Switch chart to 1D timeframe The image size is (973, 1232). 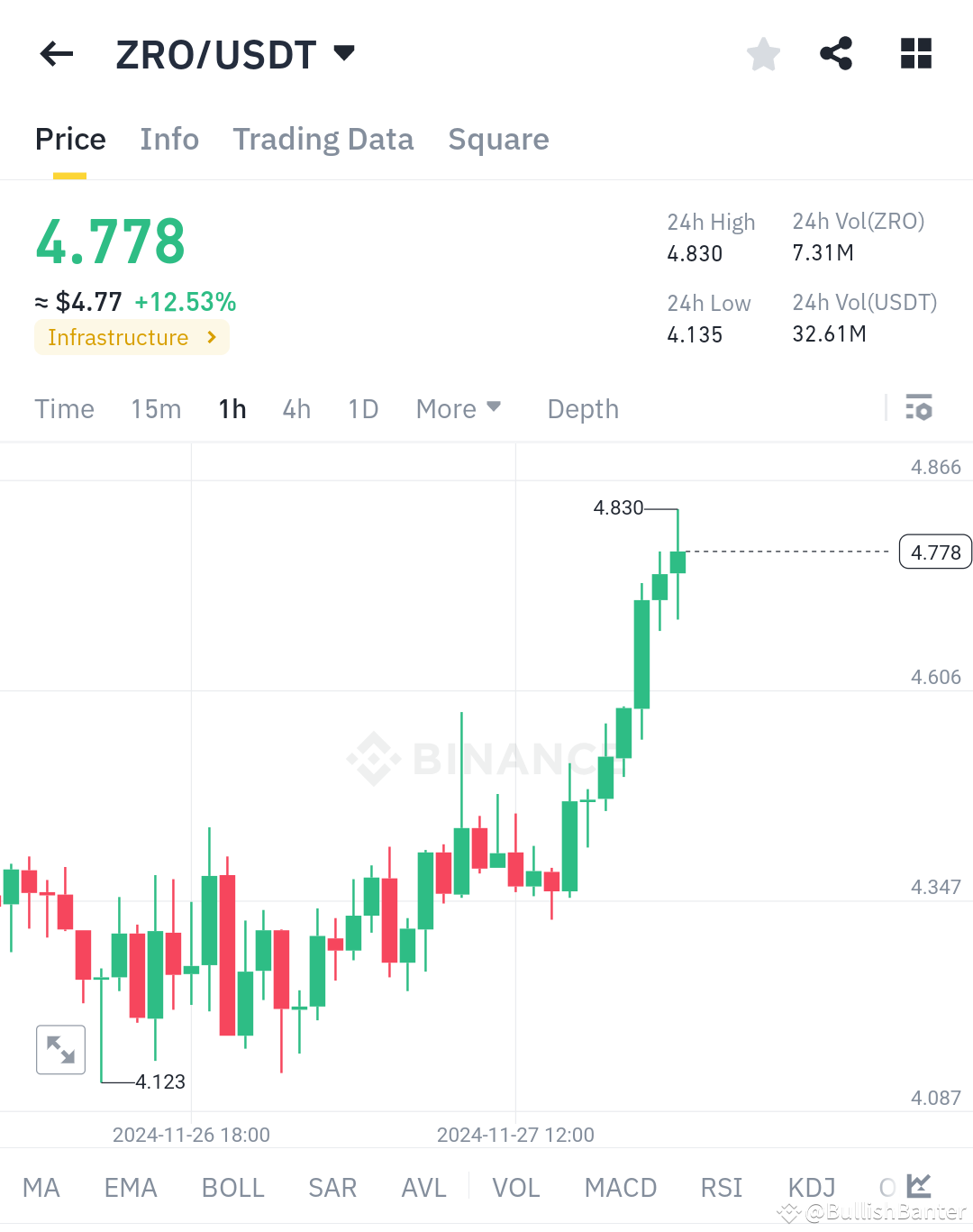(x=363, y=408)
